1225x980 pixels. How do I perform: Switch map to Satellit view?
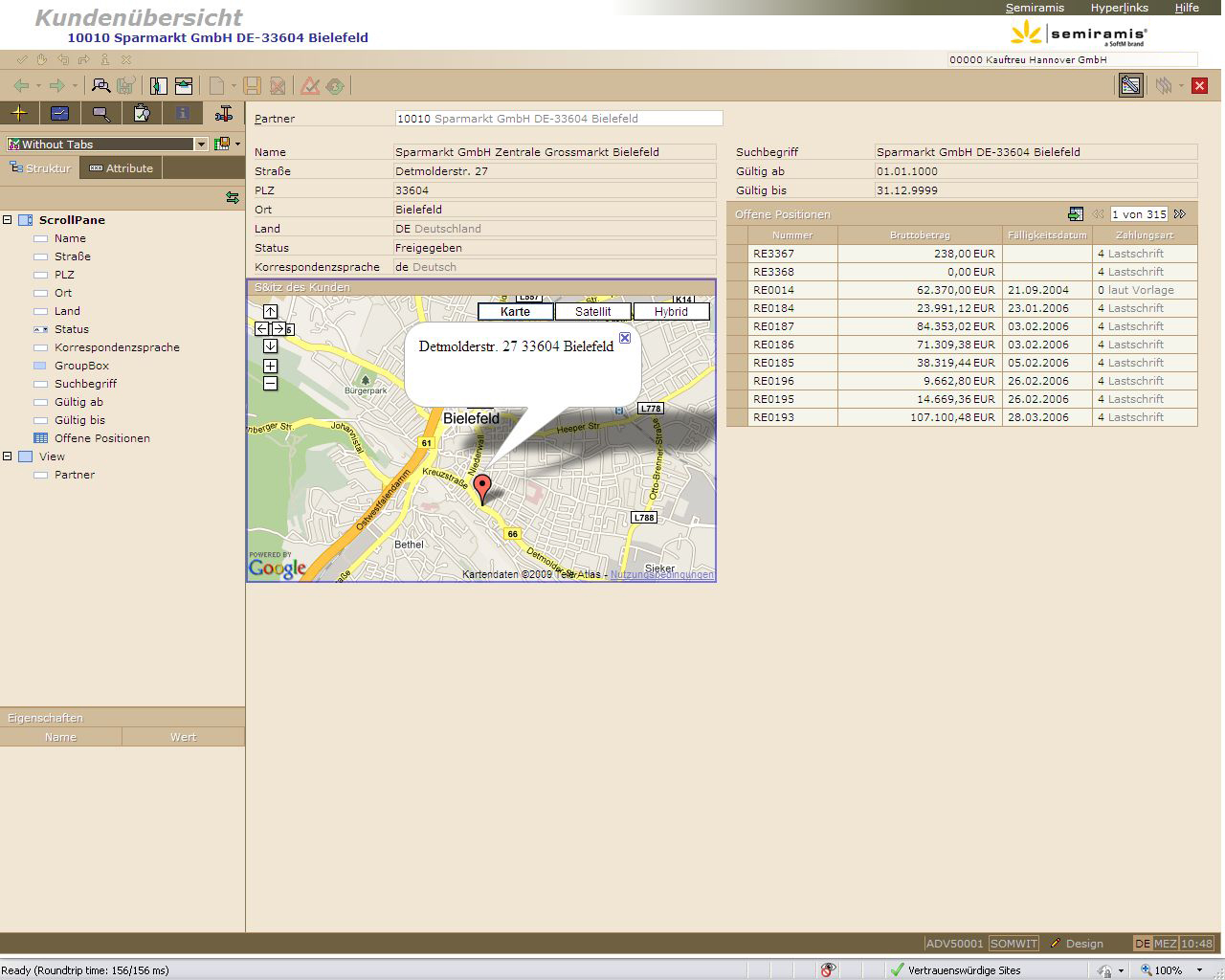click(593, 311)
